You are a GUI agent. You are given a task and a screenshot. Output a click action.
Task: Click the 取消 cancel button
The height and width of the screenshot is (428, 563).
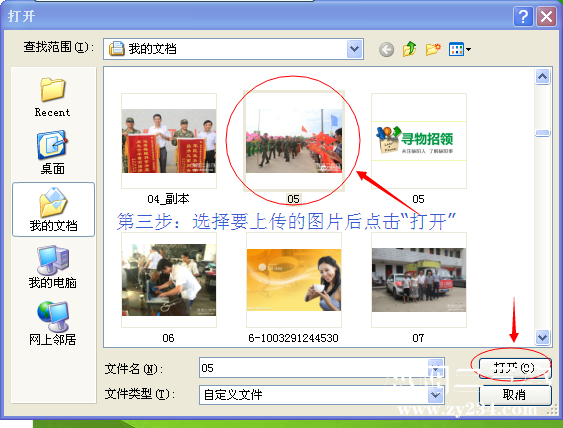coord(515,395)
